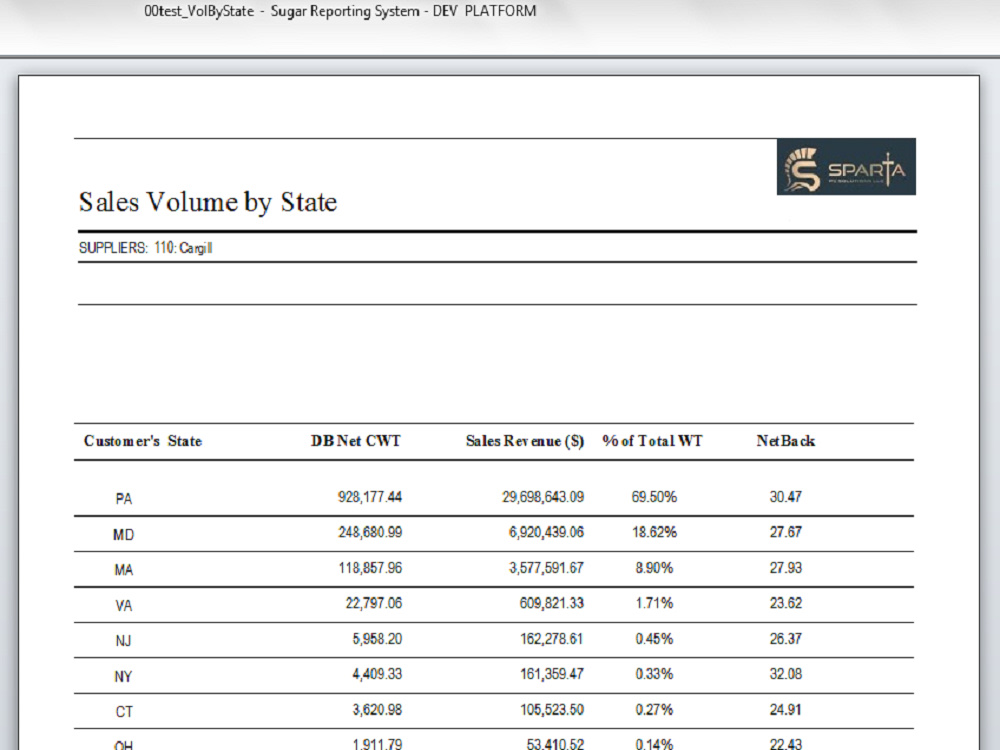1000x750 pixels.
Task: Click the 1.71% total weight value
Action: (x=654, y=603)
